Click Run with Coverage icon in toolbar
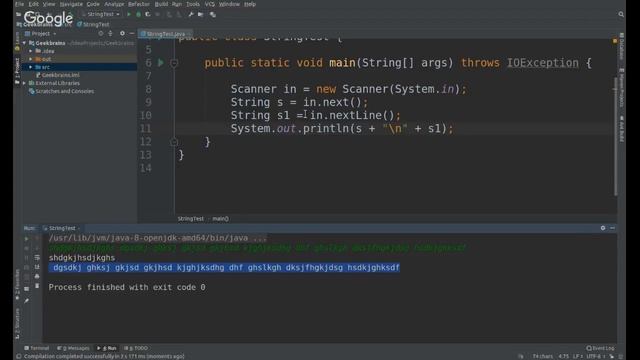 [x=148, y=14]
